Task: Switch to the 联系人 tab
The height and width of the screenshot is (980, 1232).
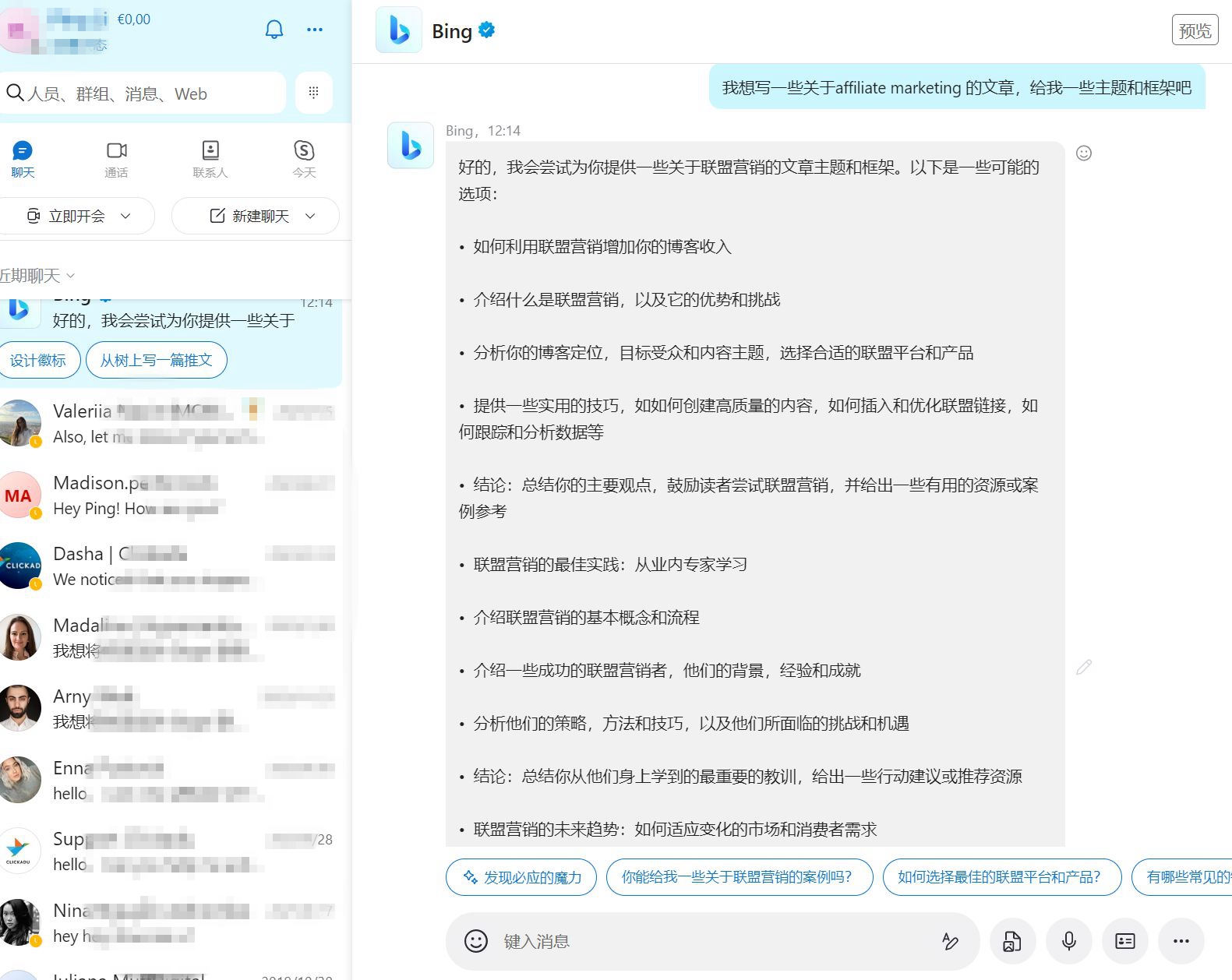Action: [x=210, y=158]
